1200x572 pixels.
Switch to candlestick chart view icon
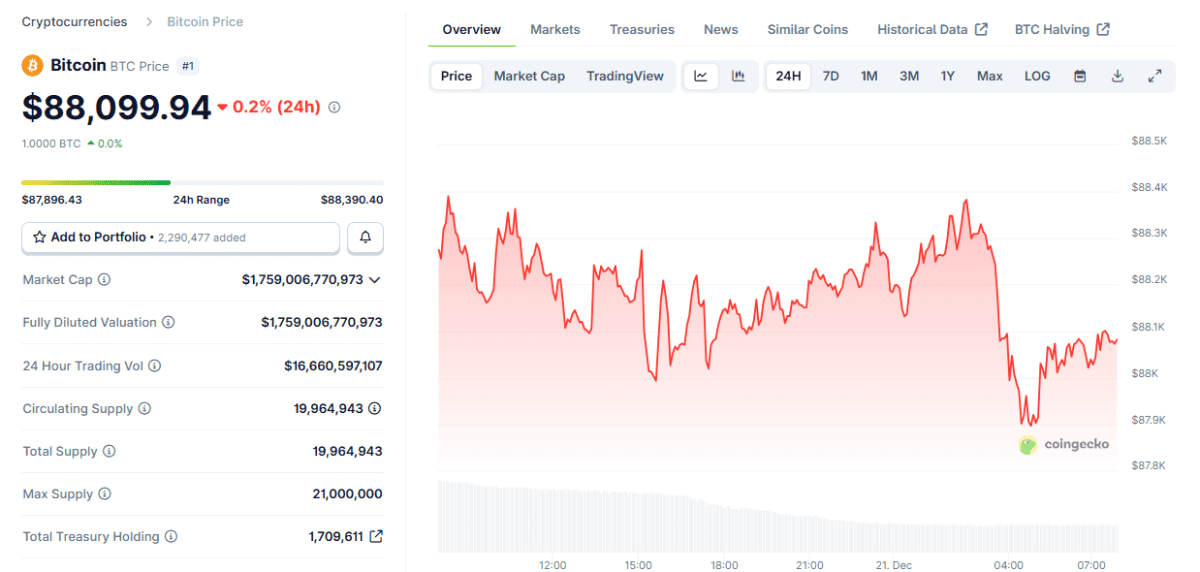pyautogui.click(x=738, y=76)
